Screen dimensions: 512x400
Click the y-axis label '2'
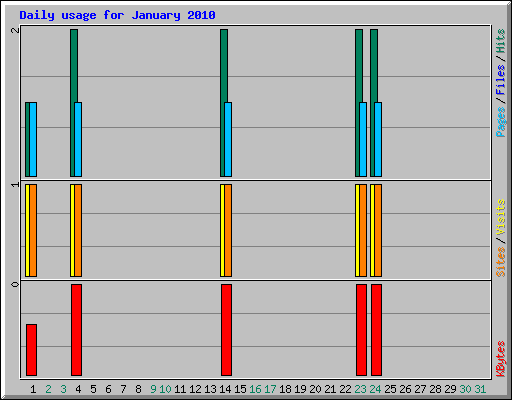click(15, 30)
